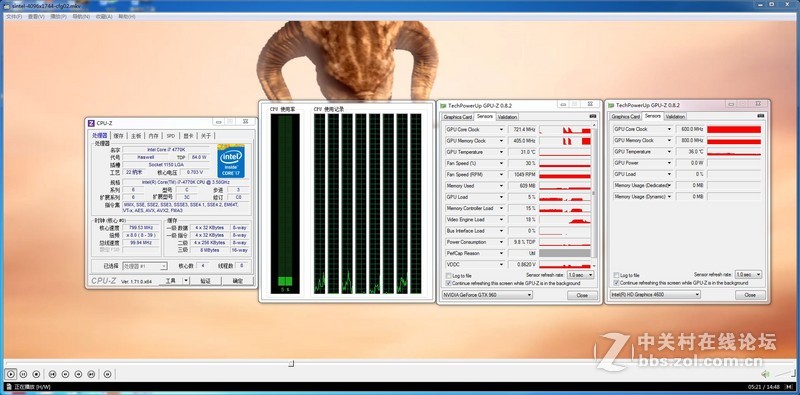Switch to the 显卡 tab in CPU-Z
This screenshot has width=800, height=395.
(x=188, y=136)
